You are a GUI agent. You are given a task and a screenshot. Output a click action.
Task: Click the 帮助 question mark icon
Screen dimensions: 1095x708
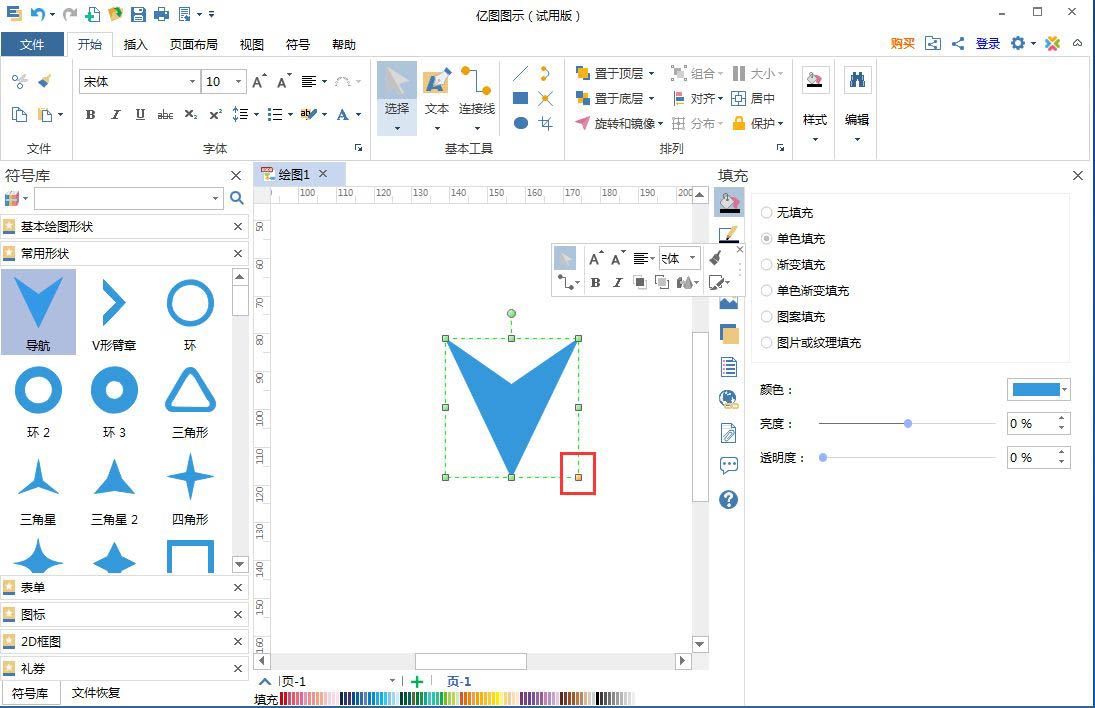coord(728,500)
